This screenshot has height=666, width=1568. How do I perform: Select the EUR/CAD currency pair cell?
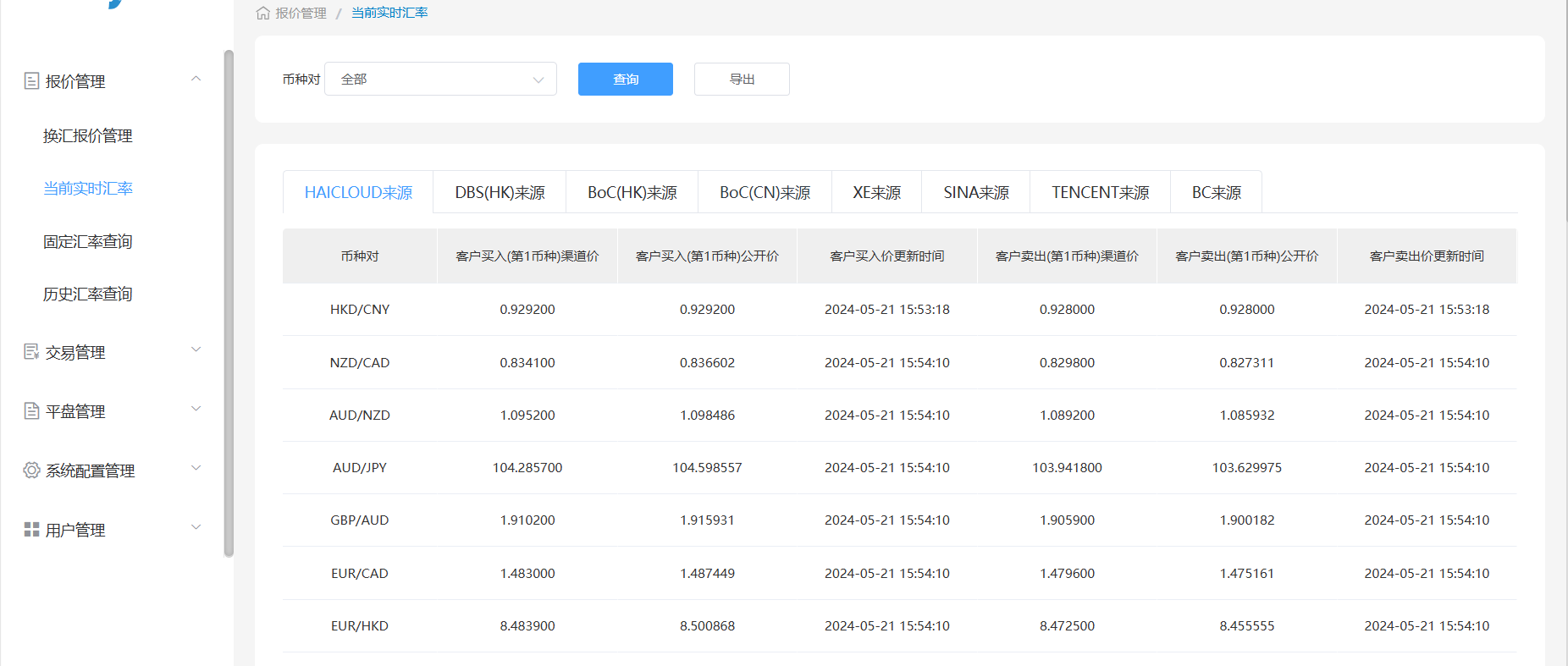pyautogui.click(x=360, y=574)
